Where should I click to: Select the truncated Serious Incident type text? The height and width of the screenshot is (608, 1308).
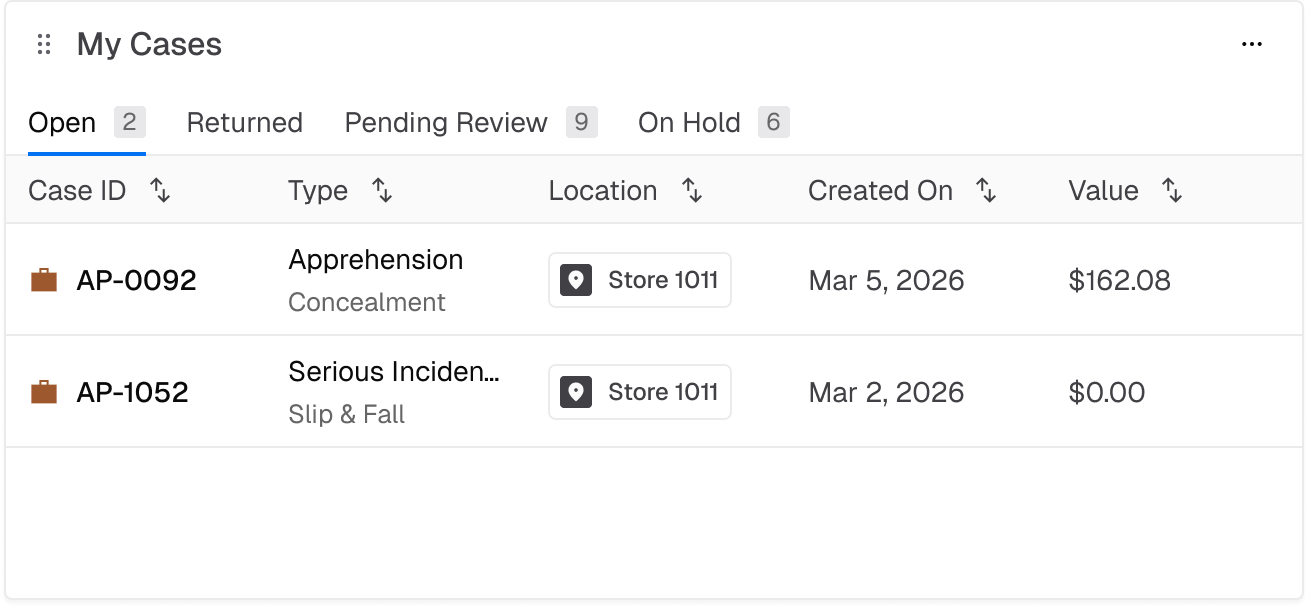tap(394, 372)
